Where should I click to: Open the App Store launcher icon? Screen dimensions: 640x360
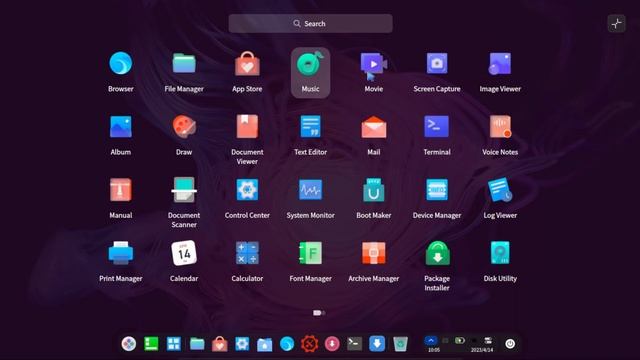coord(247,64)
